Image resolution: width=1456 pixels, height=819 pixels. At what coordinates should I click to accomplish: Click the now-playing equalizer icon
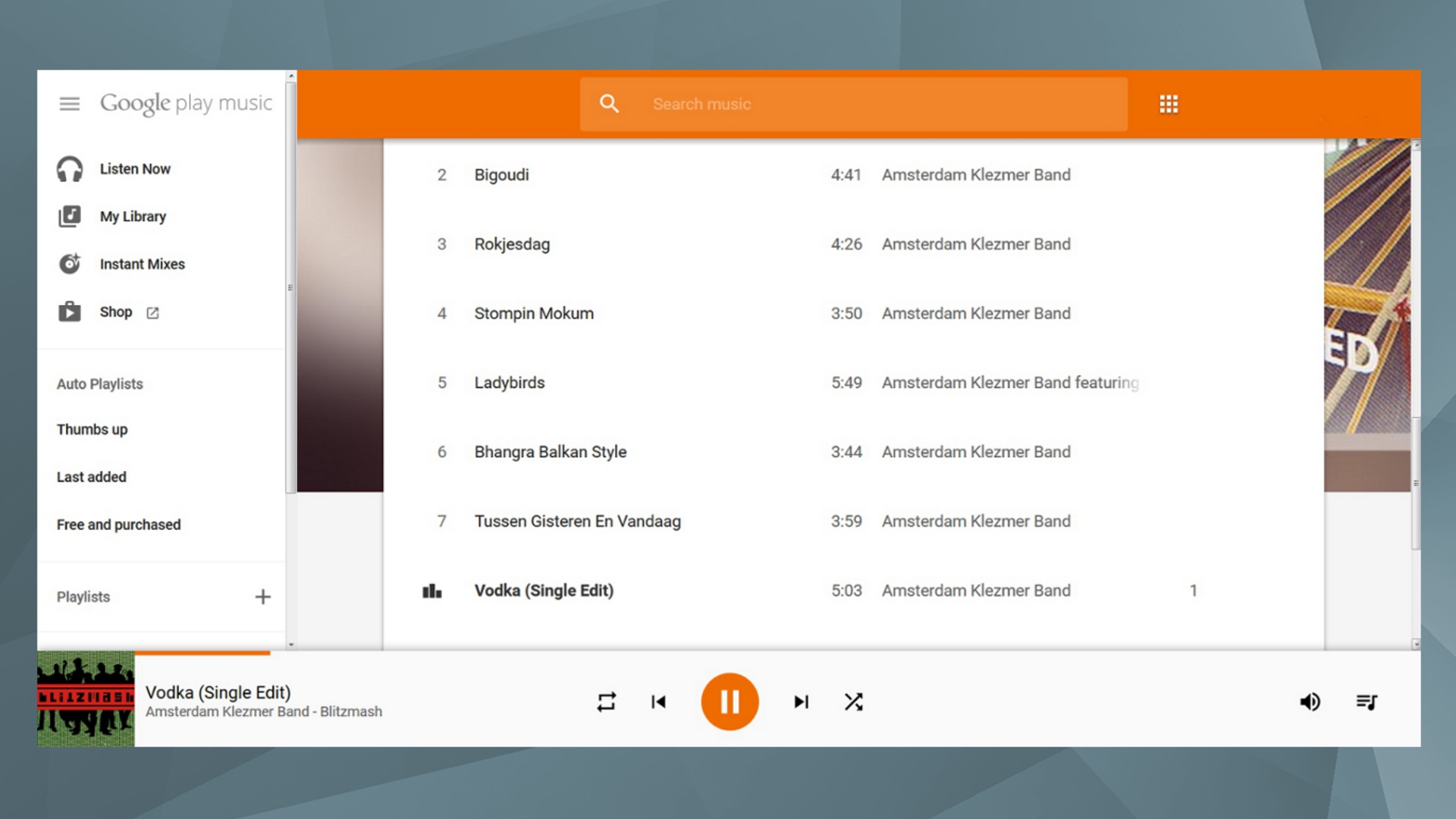point(432,591)
